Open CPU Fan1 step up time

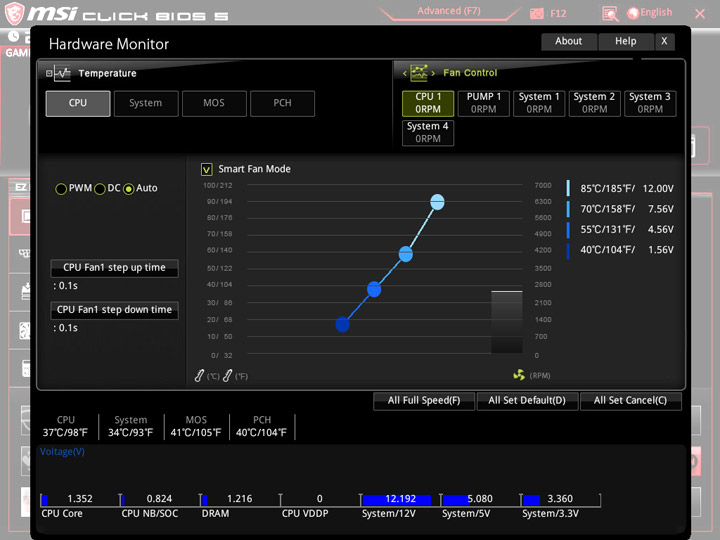[114, 268]
